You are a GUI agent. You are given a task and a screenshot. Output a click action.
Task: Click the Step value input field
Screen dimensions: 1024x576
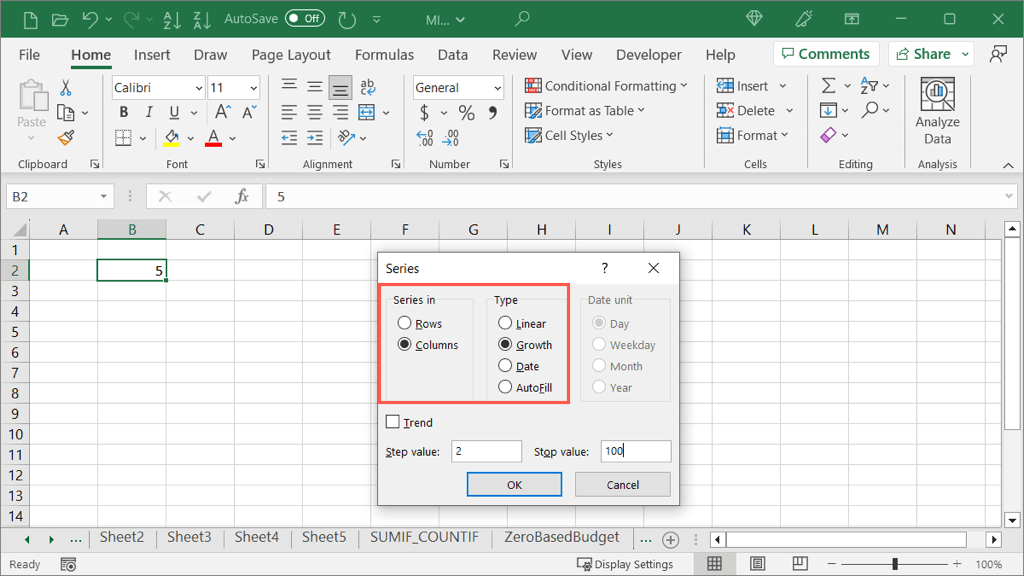coord(486,451)
